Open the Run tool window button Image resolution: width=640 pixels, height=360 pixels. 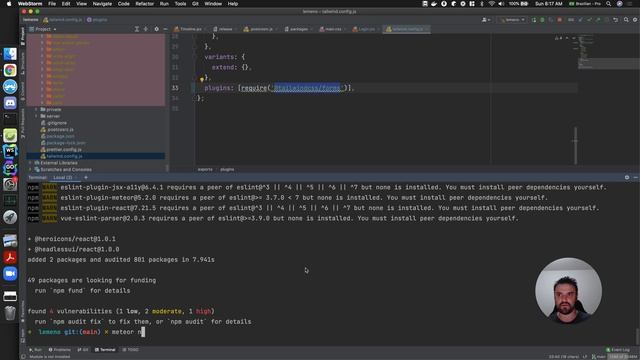coord(36,350)
